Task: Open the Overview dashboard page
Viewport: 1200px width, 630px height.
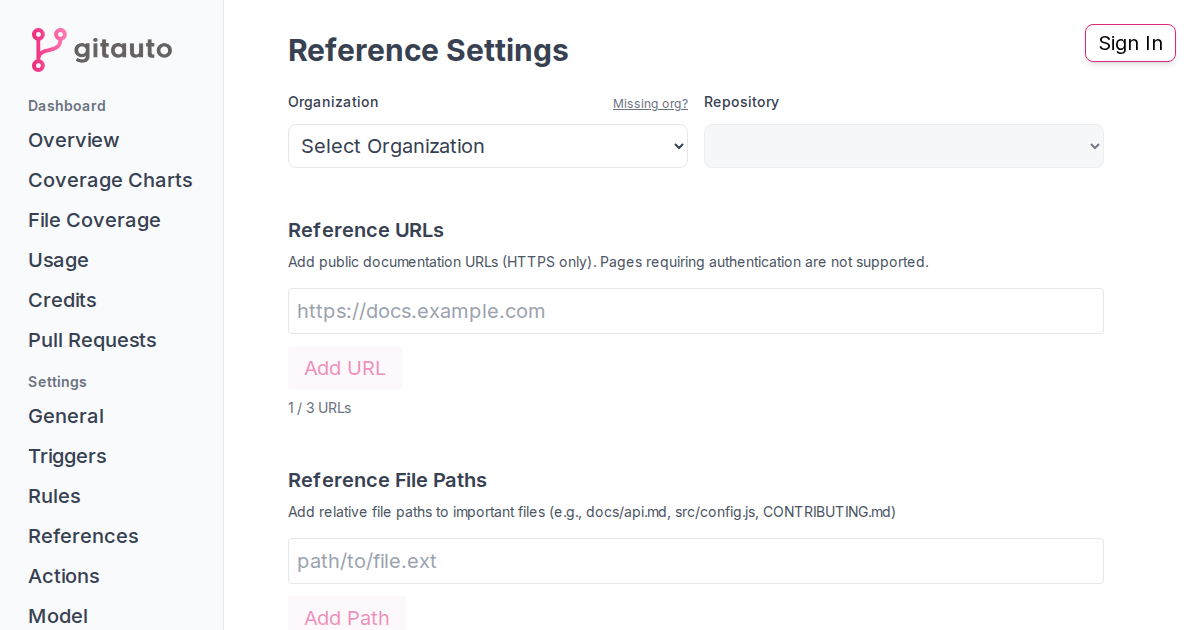Action: pos(74,140)
